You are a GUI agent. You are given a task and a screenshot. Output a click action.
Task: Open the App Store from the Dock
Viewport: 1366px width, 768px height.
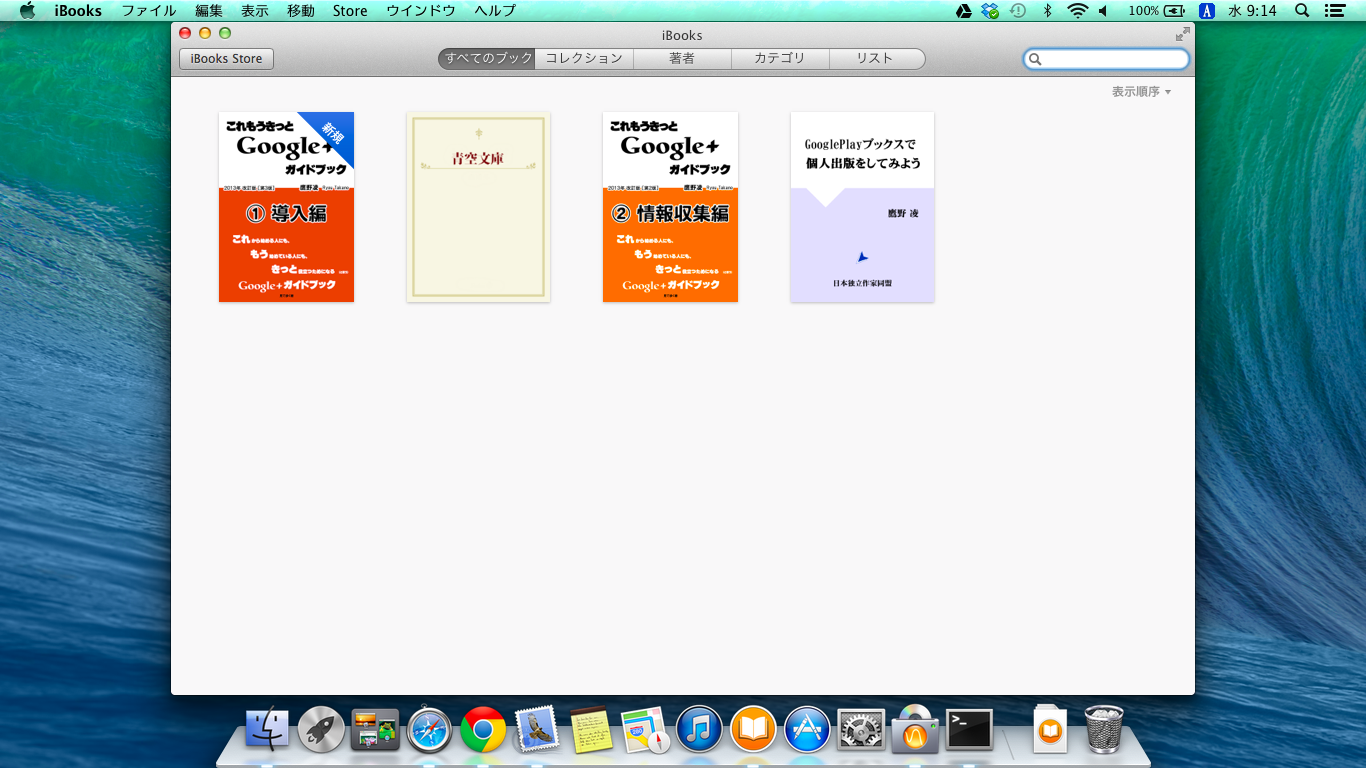point(807,730)
